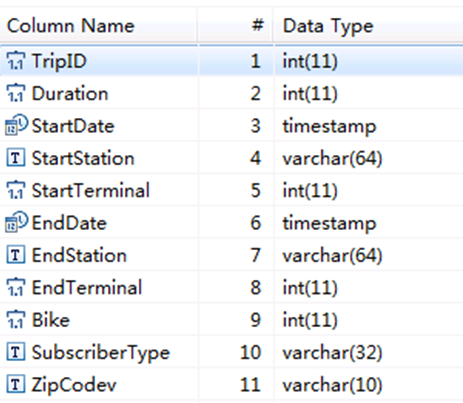The width and height of the screenshot is (463, 403).
Task: Sort by the Data Type header
Action: point(328,27)
